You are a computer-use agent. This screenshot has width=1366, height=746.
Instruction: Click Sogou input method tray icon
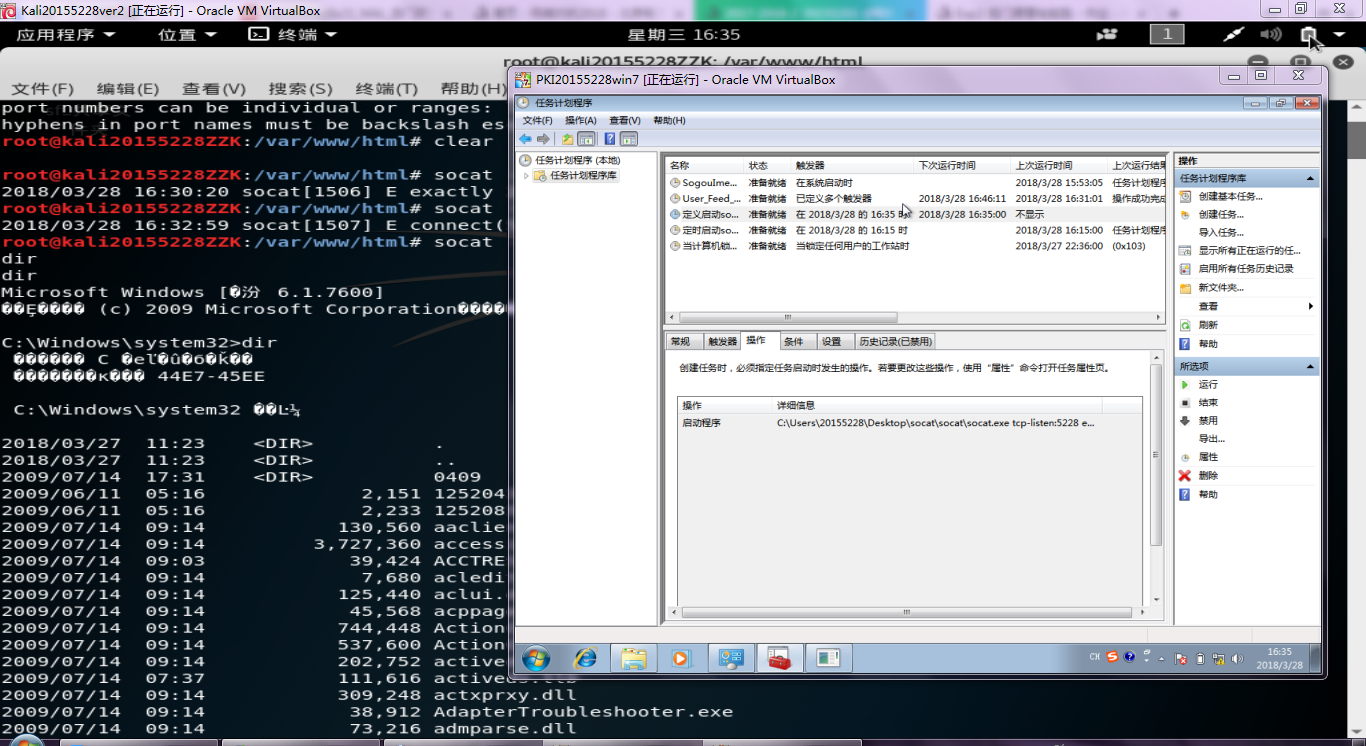1110,658
